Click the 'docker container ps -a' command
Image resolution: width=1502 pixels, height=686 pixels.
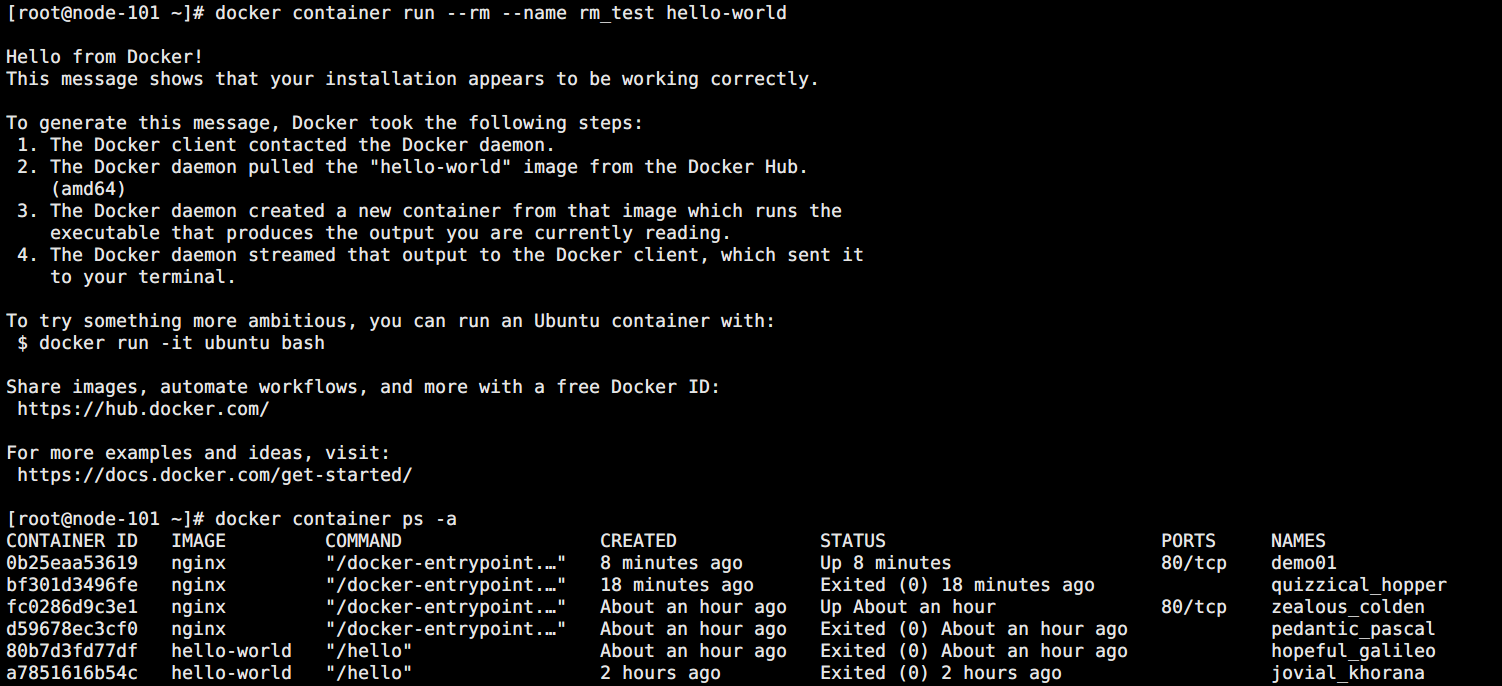[x=335, y=519]
